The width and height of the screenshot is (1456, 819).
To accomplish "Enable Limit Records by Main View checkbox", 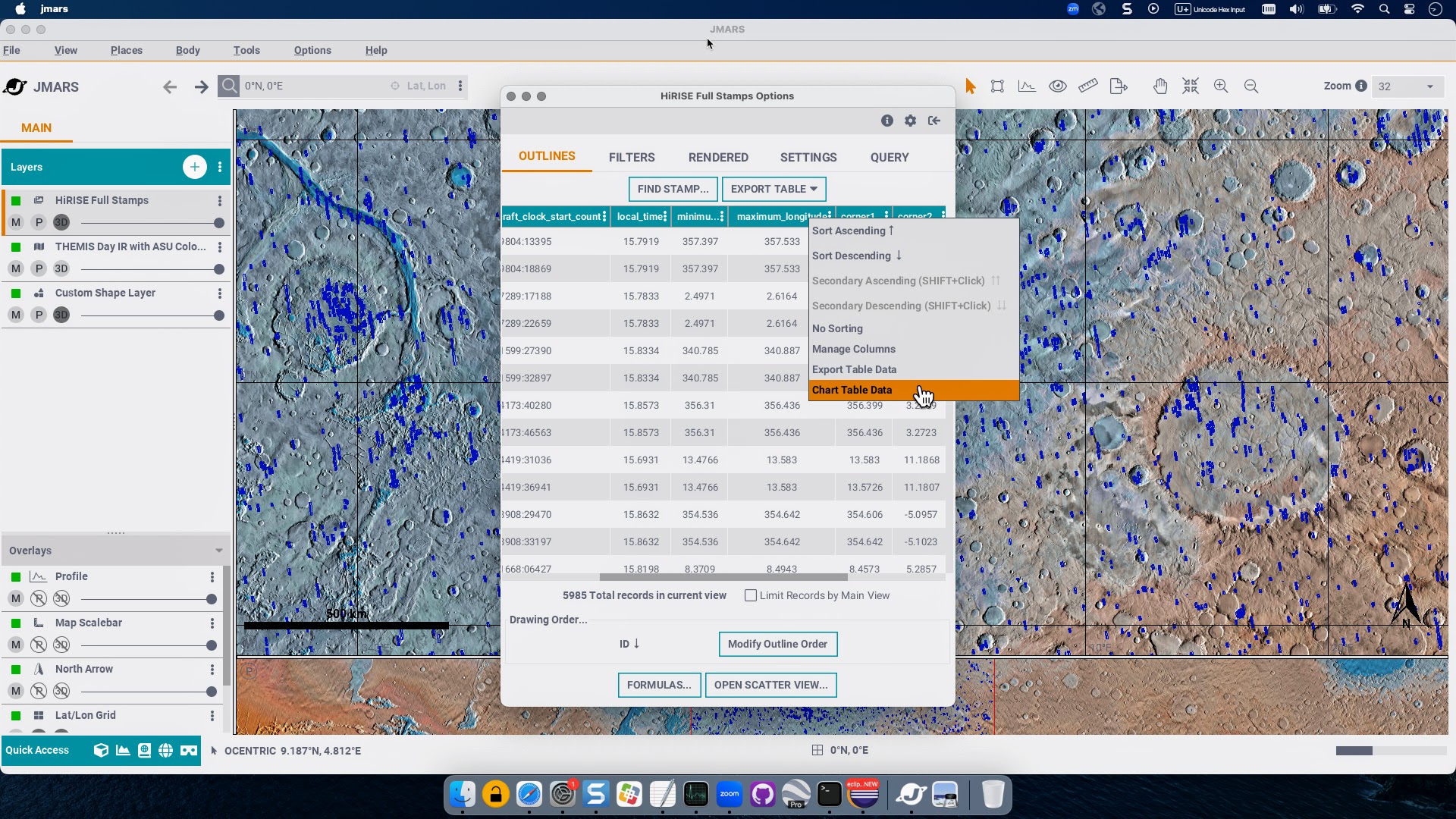I will point(751,596).
